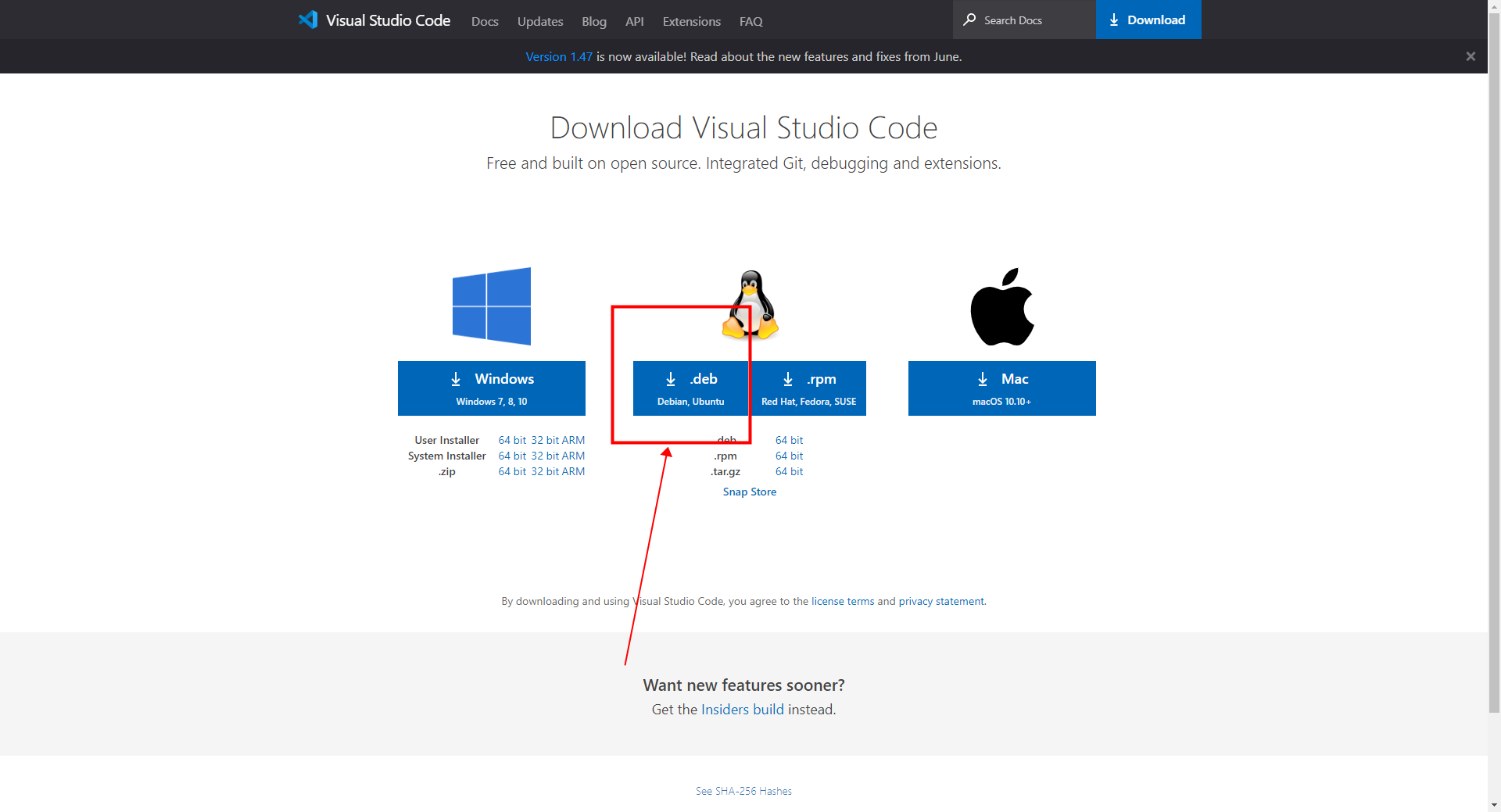Open the Version 1.47 link
Image resolution: width=1501 pixels, height=812 pixels.
[559, 56]
